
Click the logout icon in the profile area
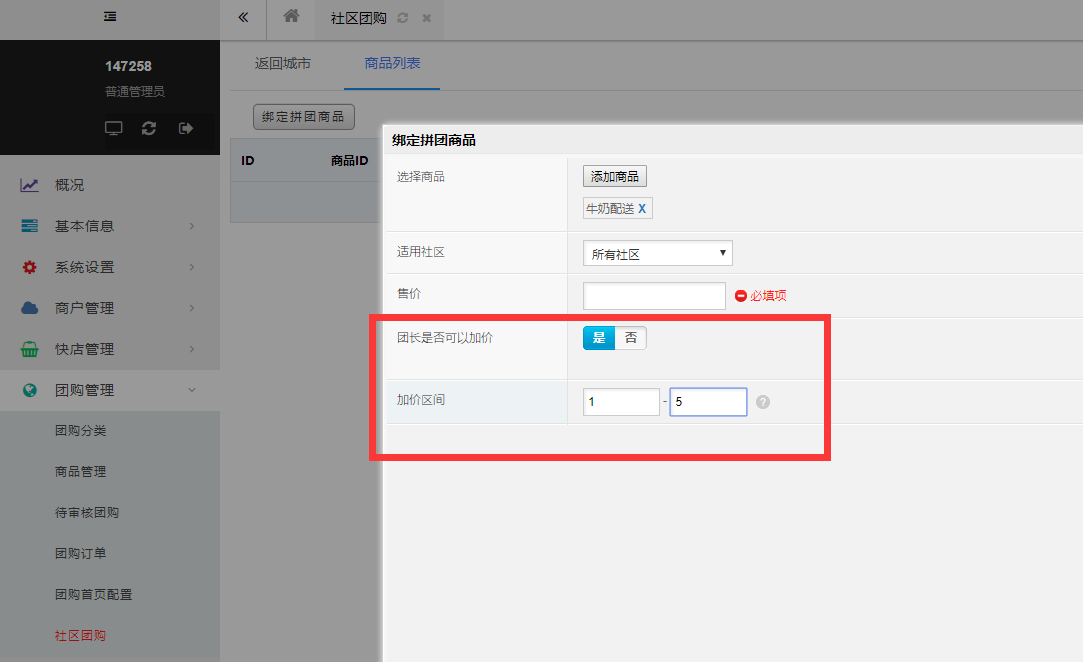click(x=184, y=128)
